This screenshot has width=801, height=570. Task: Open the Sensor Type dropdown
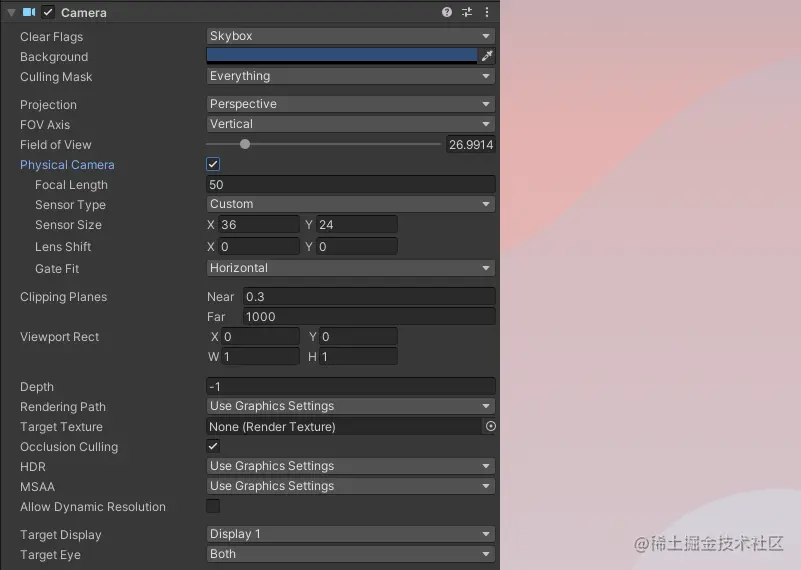(350, 204)
